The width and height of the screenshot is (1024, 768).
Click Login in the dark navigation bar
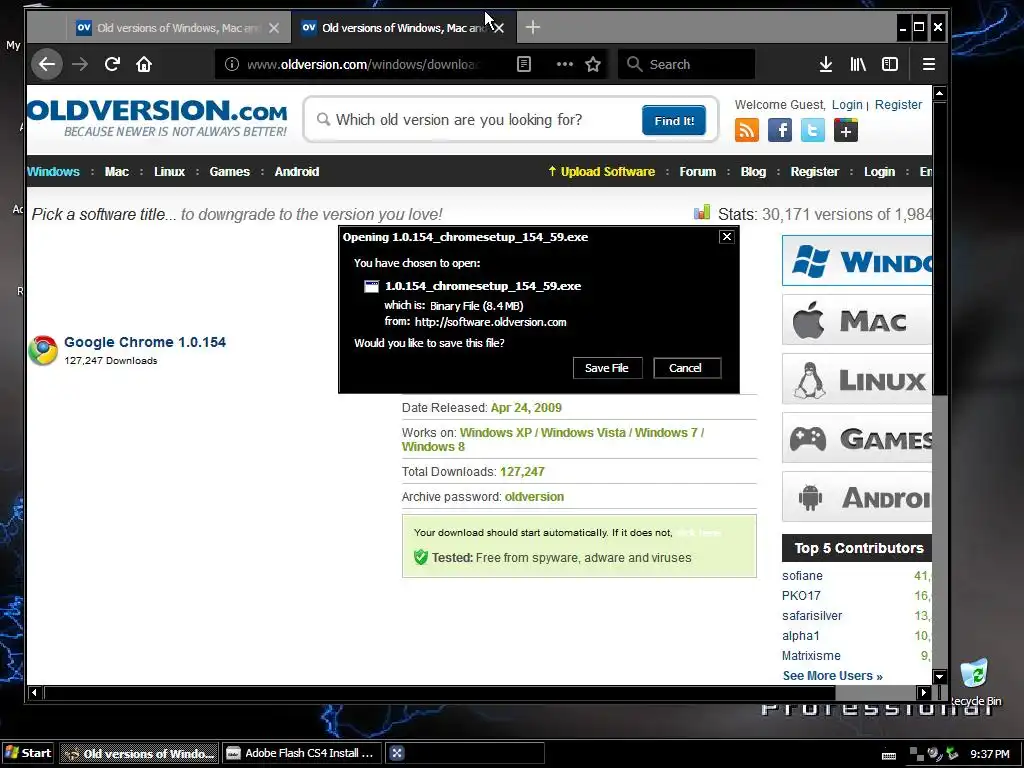click(x=879, y=172)
